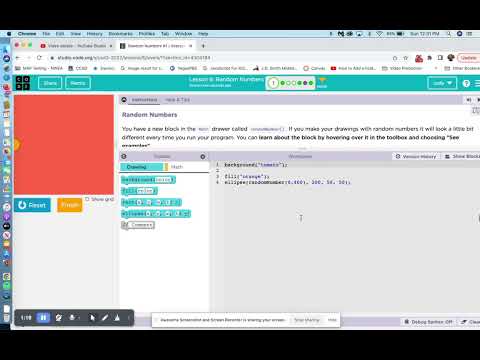Enable the Show grid checkbox
Image resolution: width=480 pixels, height=360 pixels.
87,199
